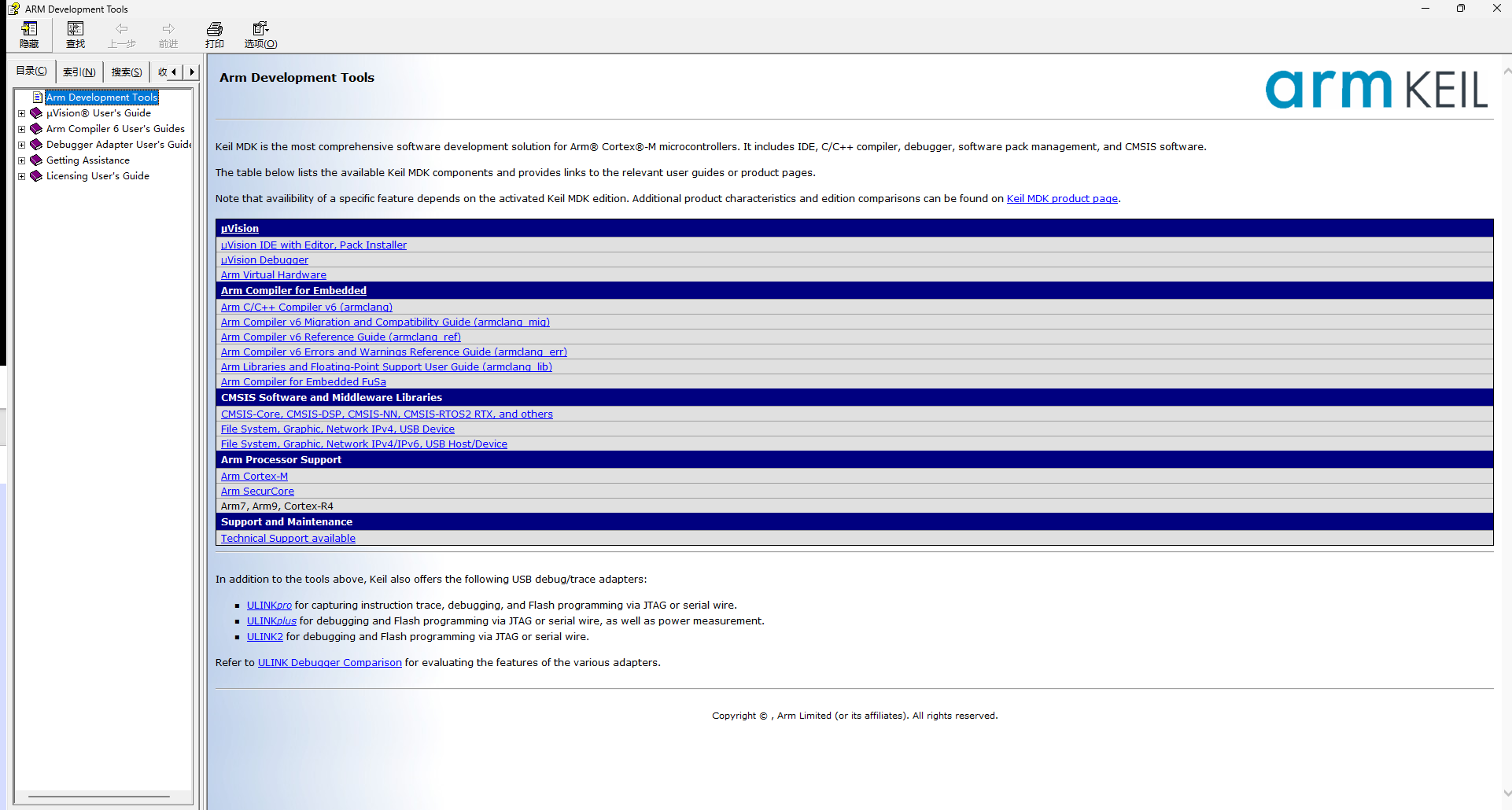Click the µVision User's Guide book icon

(x=36, y=113)
